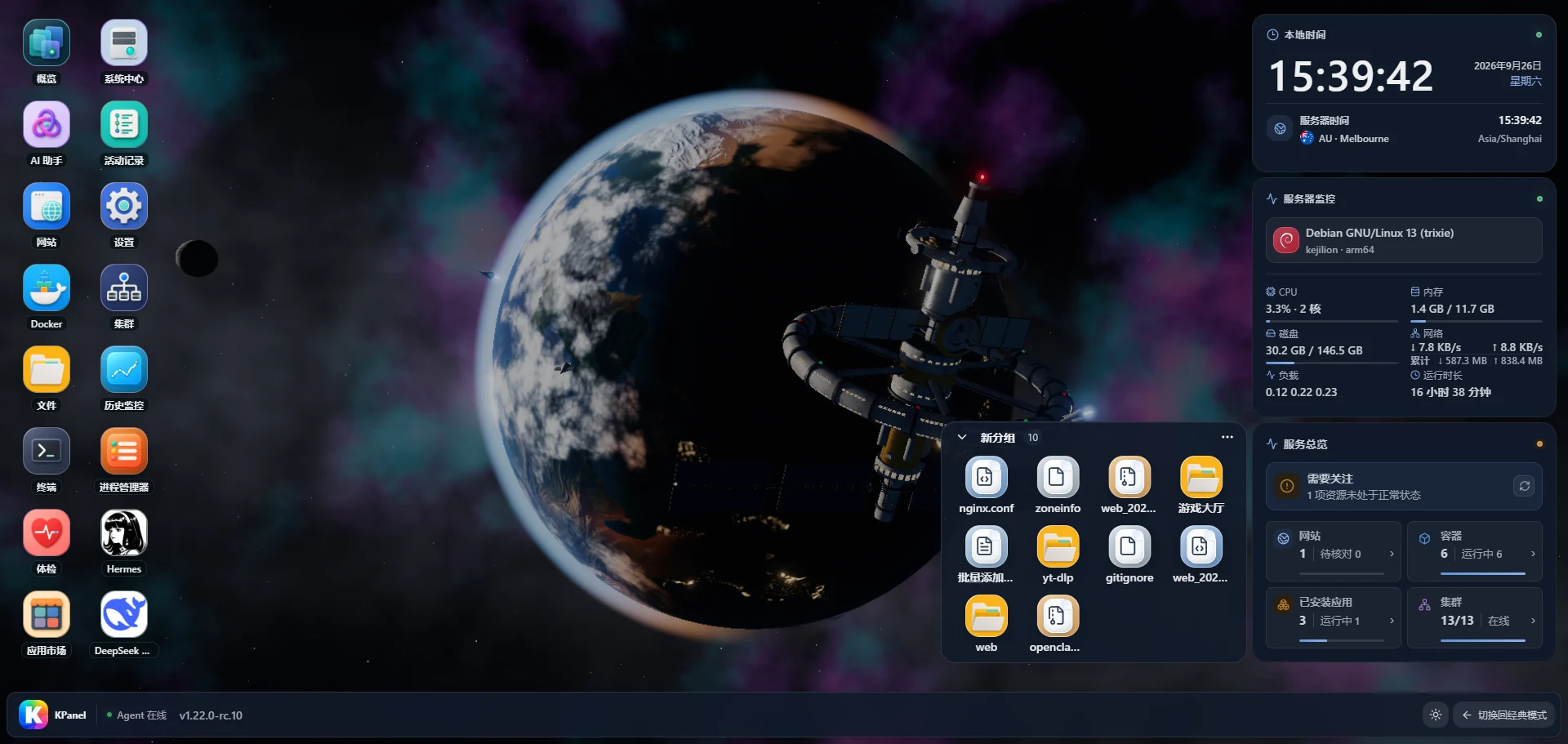Open the opencla... file shortcut
Viewport: 1568px width, 744px height.
point(1058,617)
